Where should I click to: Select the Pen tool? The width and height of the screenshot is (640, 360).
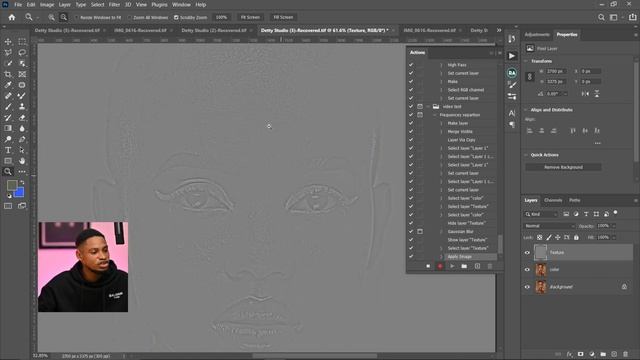coord(22,139)
